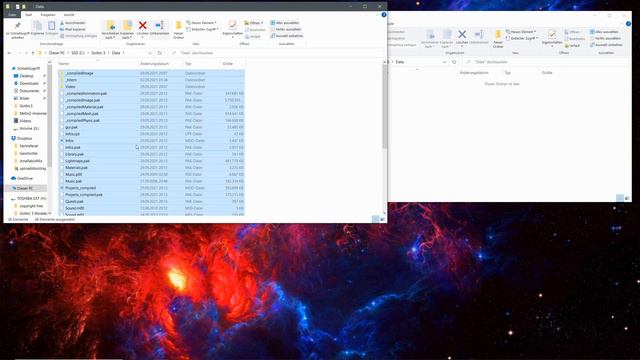Open Einfacher Zugriff dropdown in right window
This screenshot has height=360, width=640.
coord(522,38)
